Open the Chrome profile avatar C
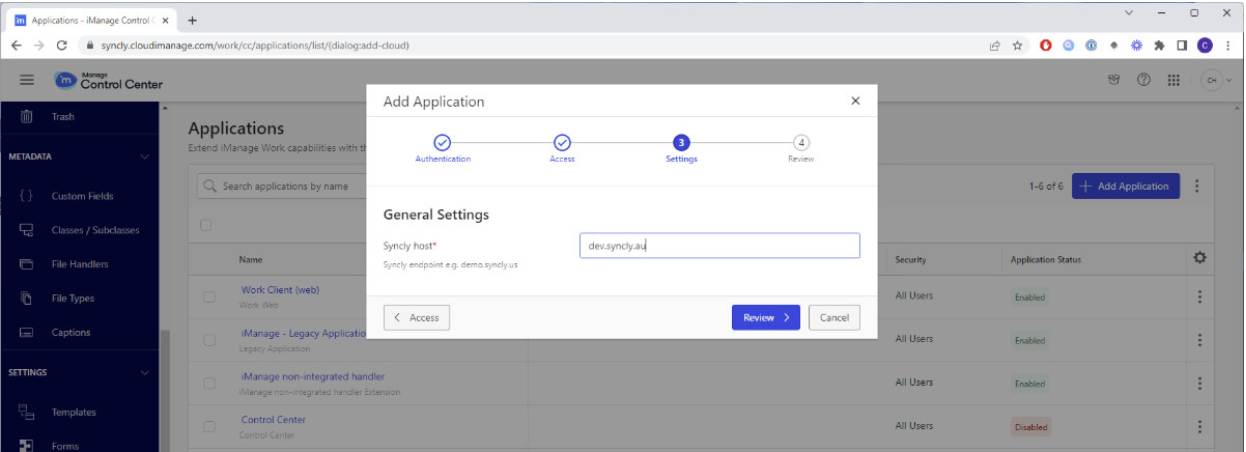This screenshot has width=1246, height=452. [x=1204, y=45]
